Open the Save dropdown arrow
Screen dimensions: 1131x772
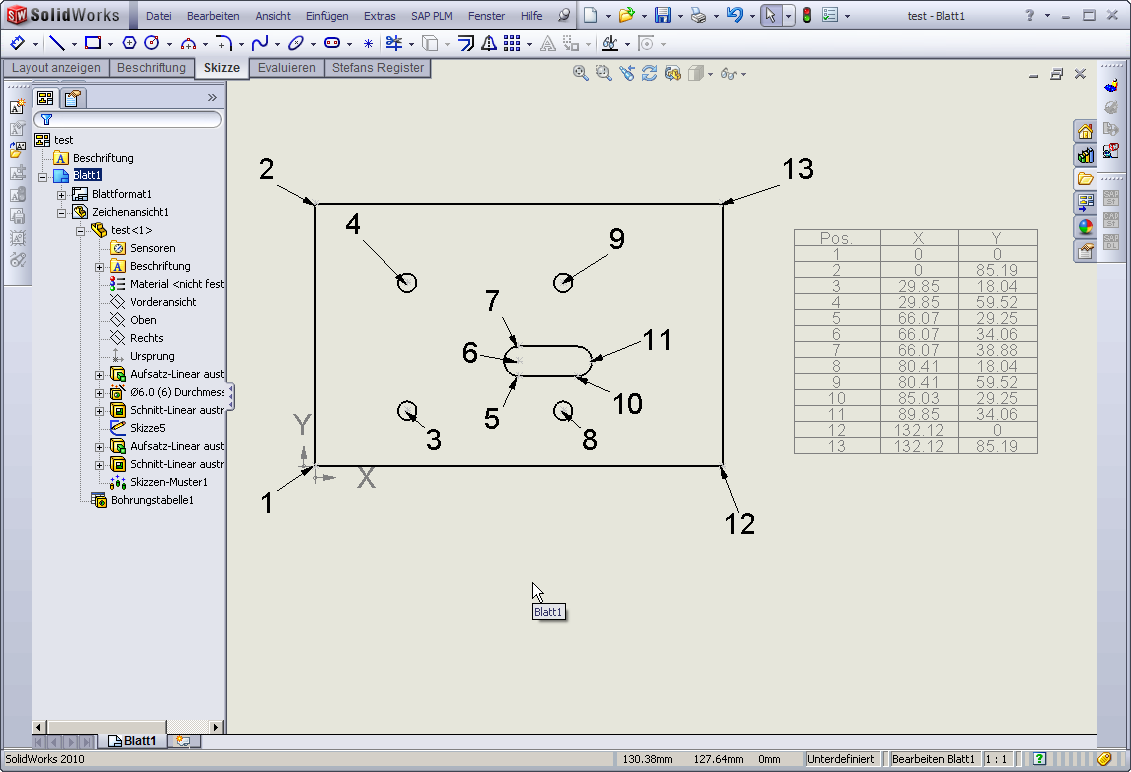[679, 16]
